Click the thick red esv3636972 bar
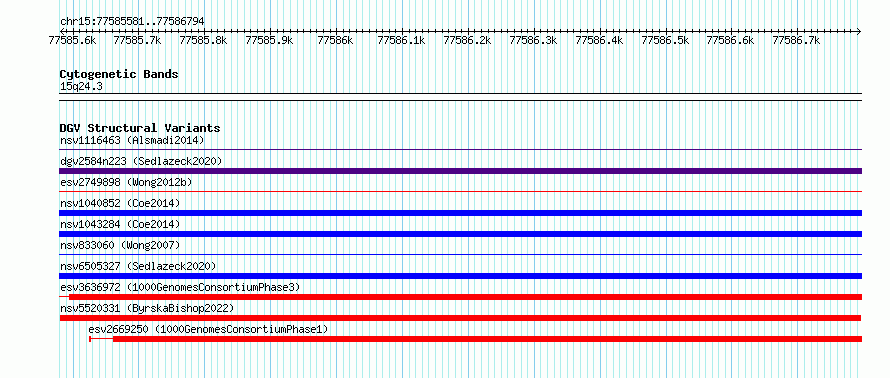This screenshot has width=890, height=378. [465, 297]
